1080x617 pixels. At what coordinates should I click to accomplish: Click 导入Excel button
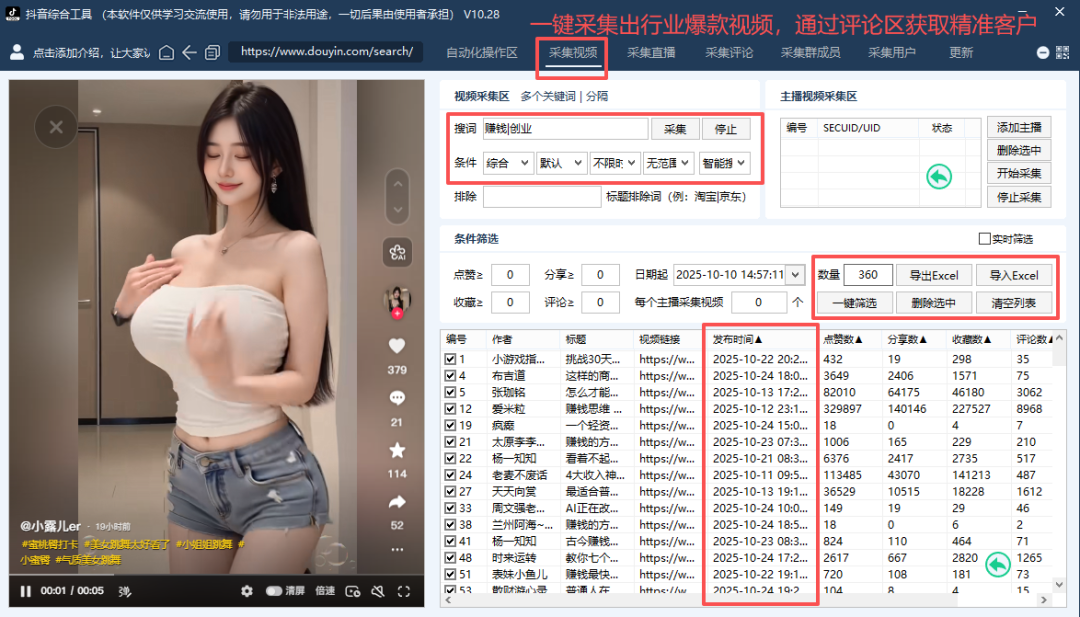coord(1014,275)
